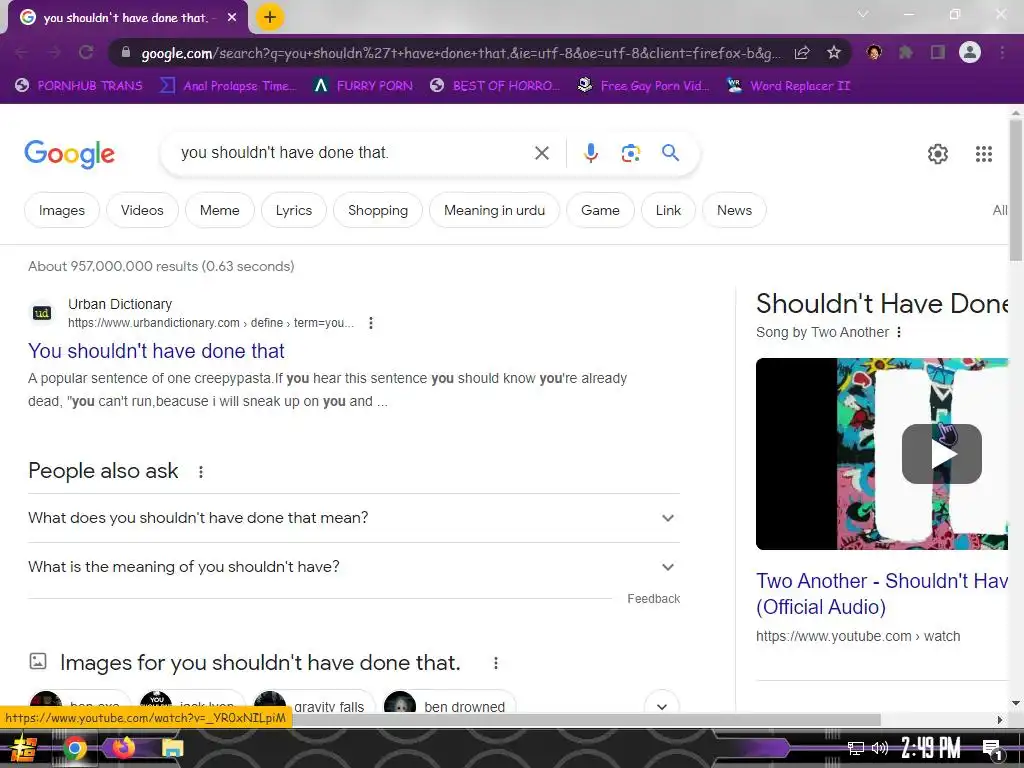This screenshot has width=1024, height=768.
Task: Click the horizontal scrollbar right arrow
Action: [1000, 720]
